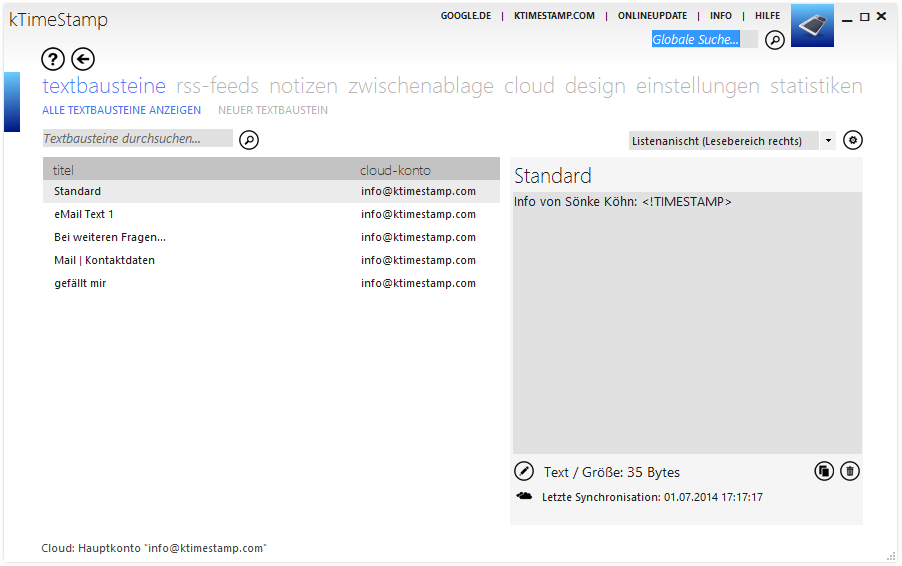Edit the Standard text block pencil icon
The width and height of the screenshot is (902, 566).
[x=523, y=471]
